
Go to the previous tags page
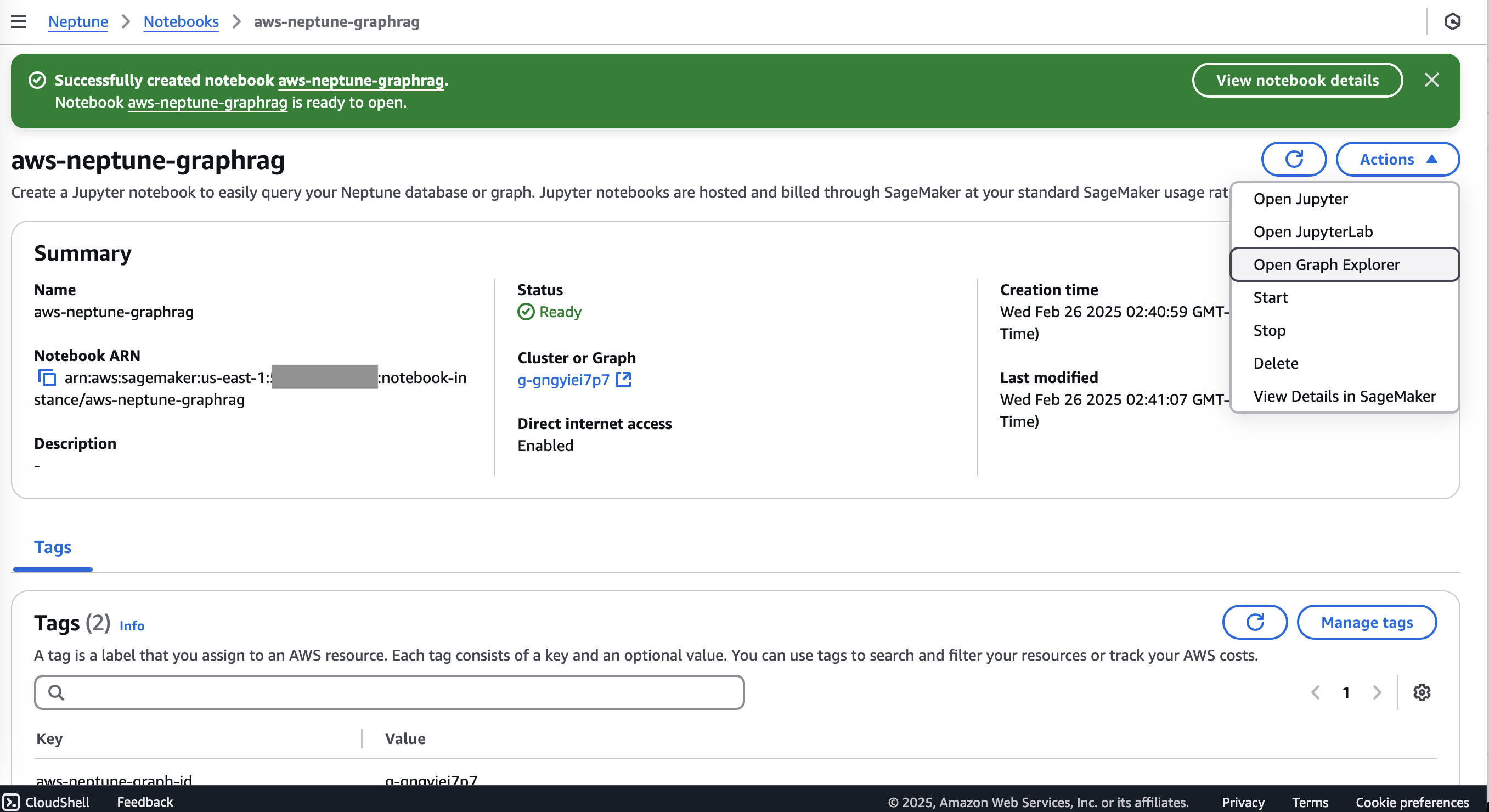1316,692
